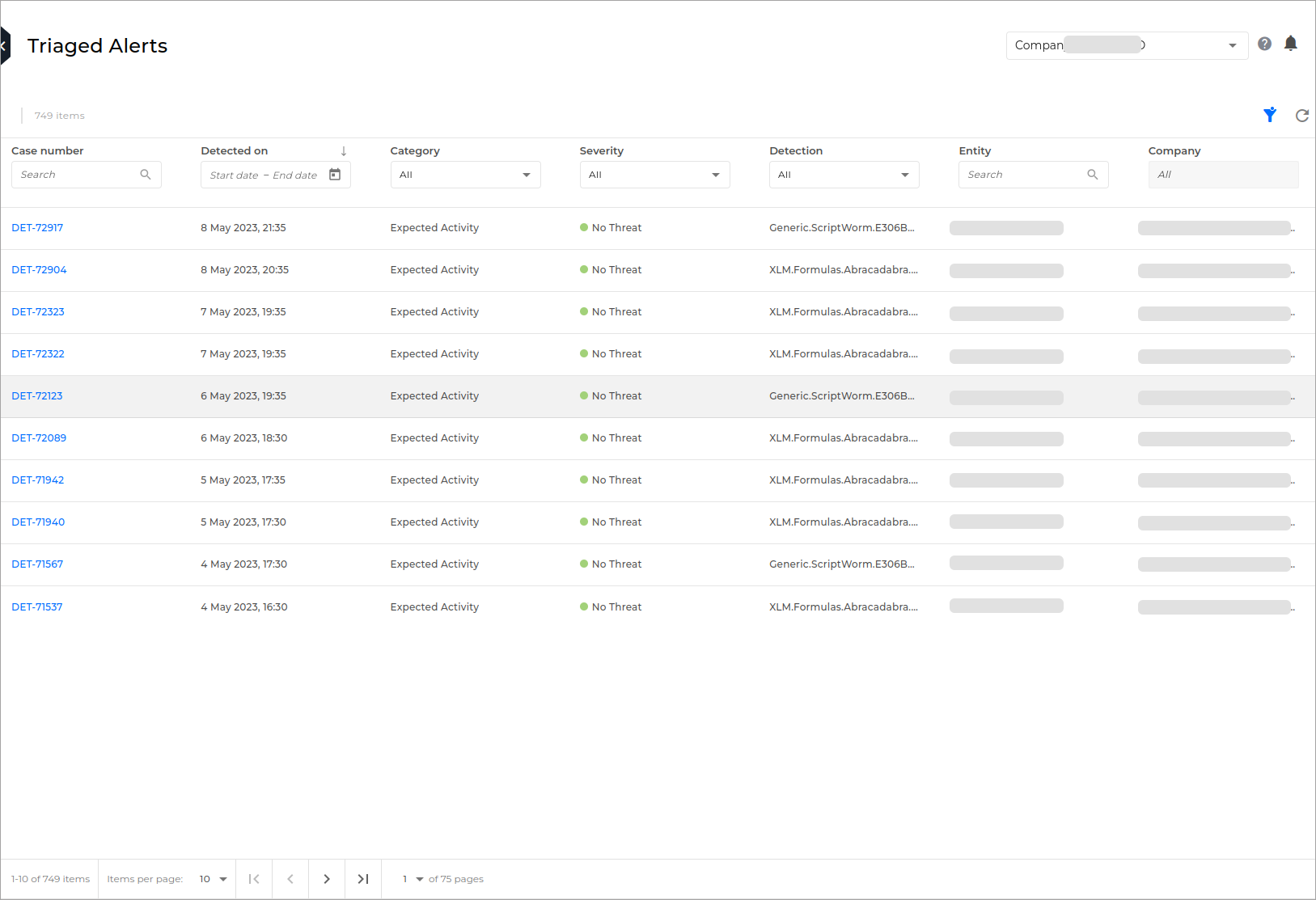
Task: Open case DET-72123
Action: click(x=37, y=396)
